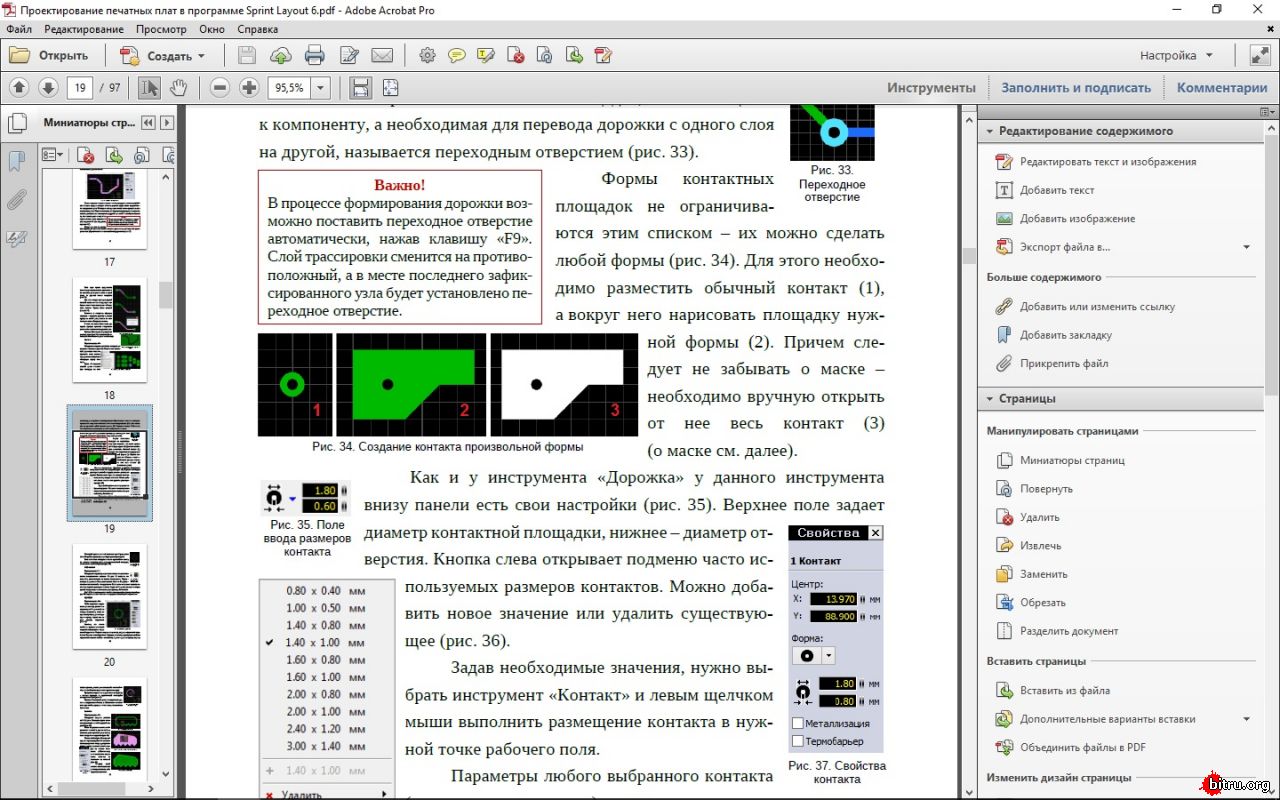Delete page icon in thumbnails panel toolbar

[87, 155]
